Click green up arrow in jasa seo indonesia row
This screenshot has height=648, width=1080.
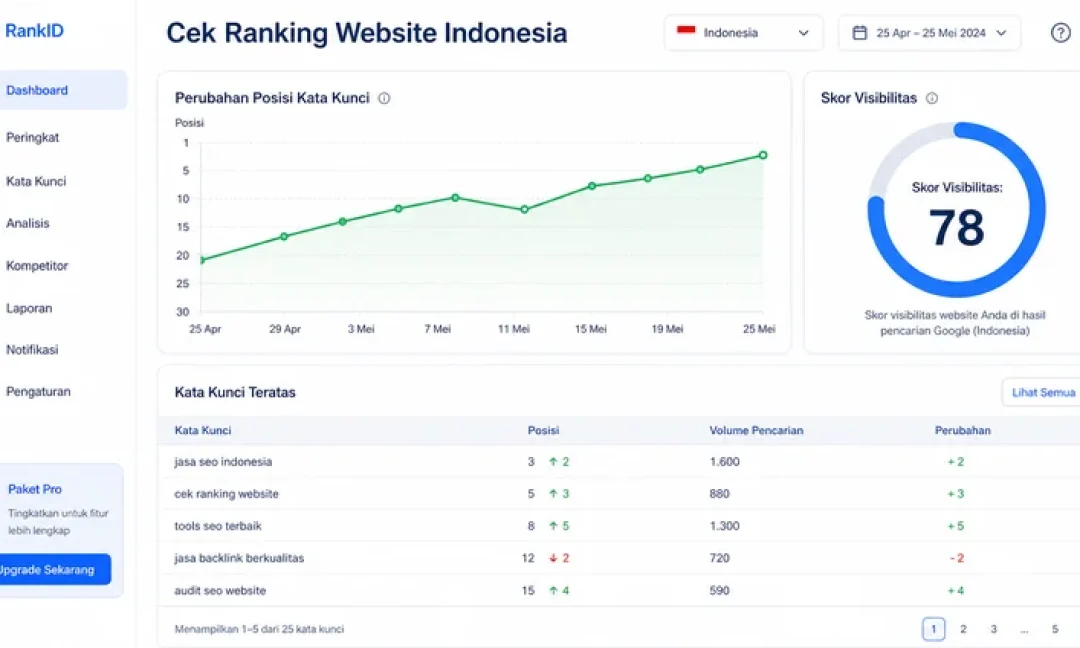click(x=553, y=462)
